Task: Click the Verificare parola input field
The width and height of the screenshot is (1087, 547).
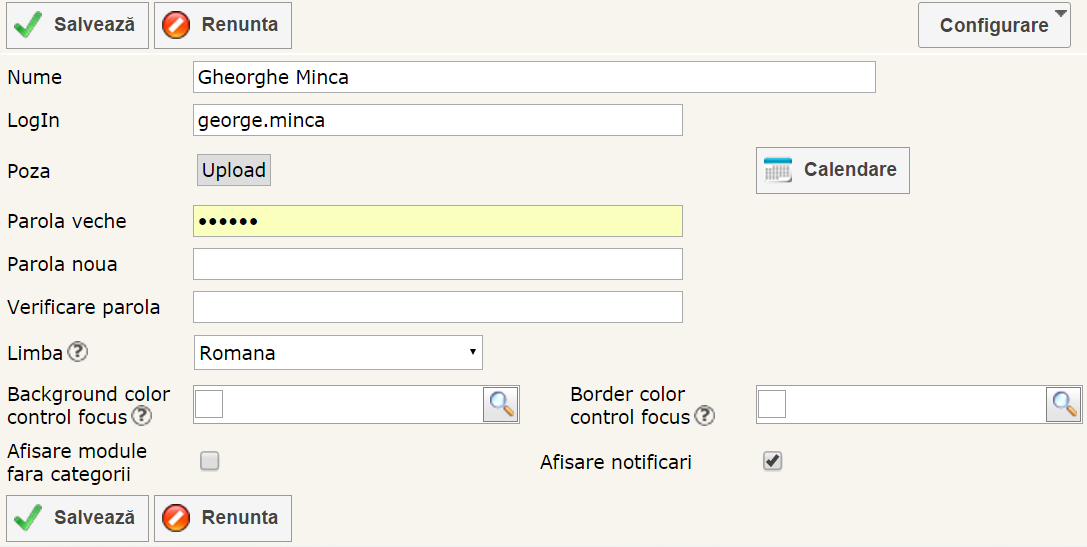Action: point(437,307)
